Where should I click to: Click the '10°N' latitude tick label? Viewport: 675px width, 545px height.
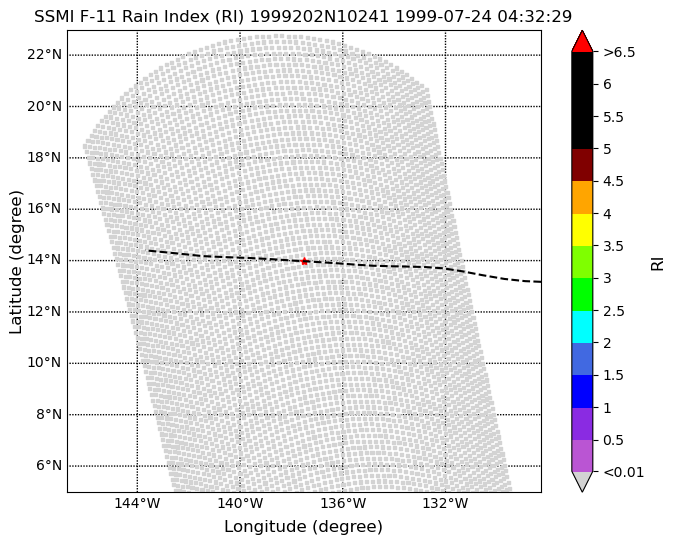click(44, 363)
